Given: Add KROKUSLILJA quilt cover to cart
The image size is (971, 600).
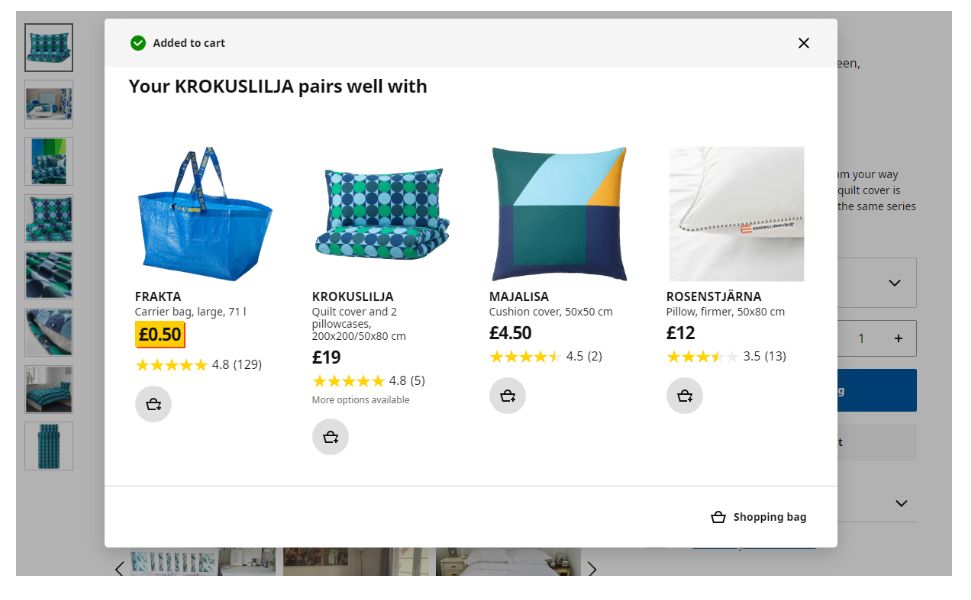Looking at the screenshot, I should click(x=330, y=437).
